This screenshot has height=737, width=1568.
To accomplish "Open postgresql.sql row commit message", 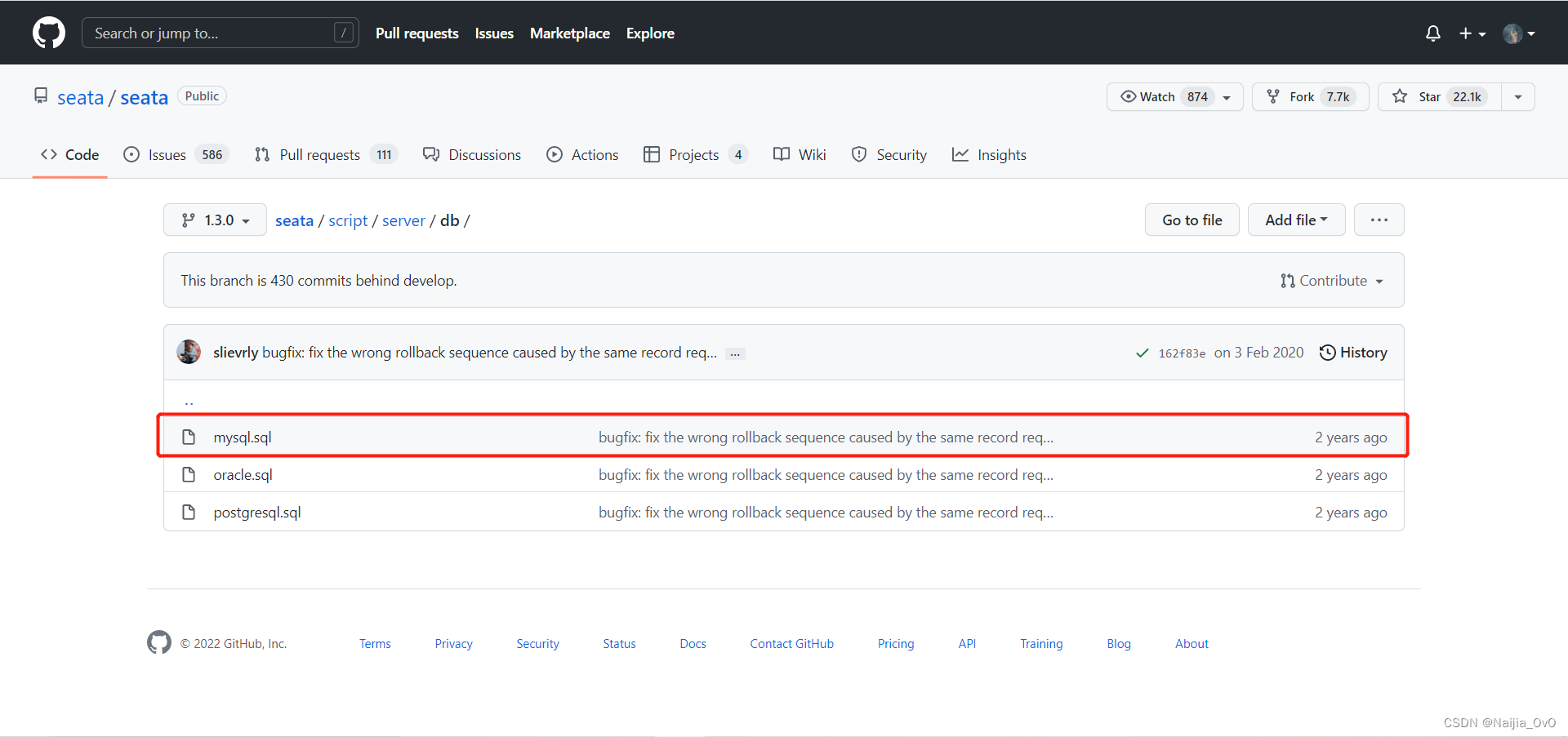I will [826, 513].
